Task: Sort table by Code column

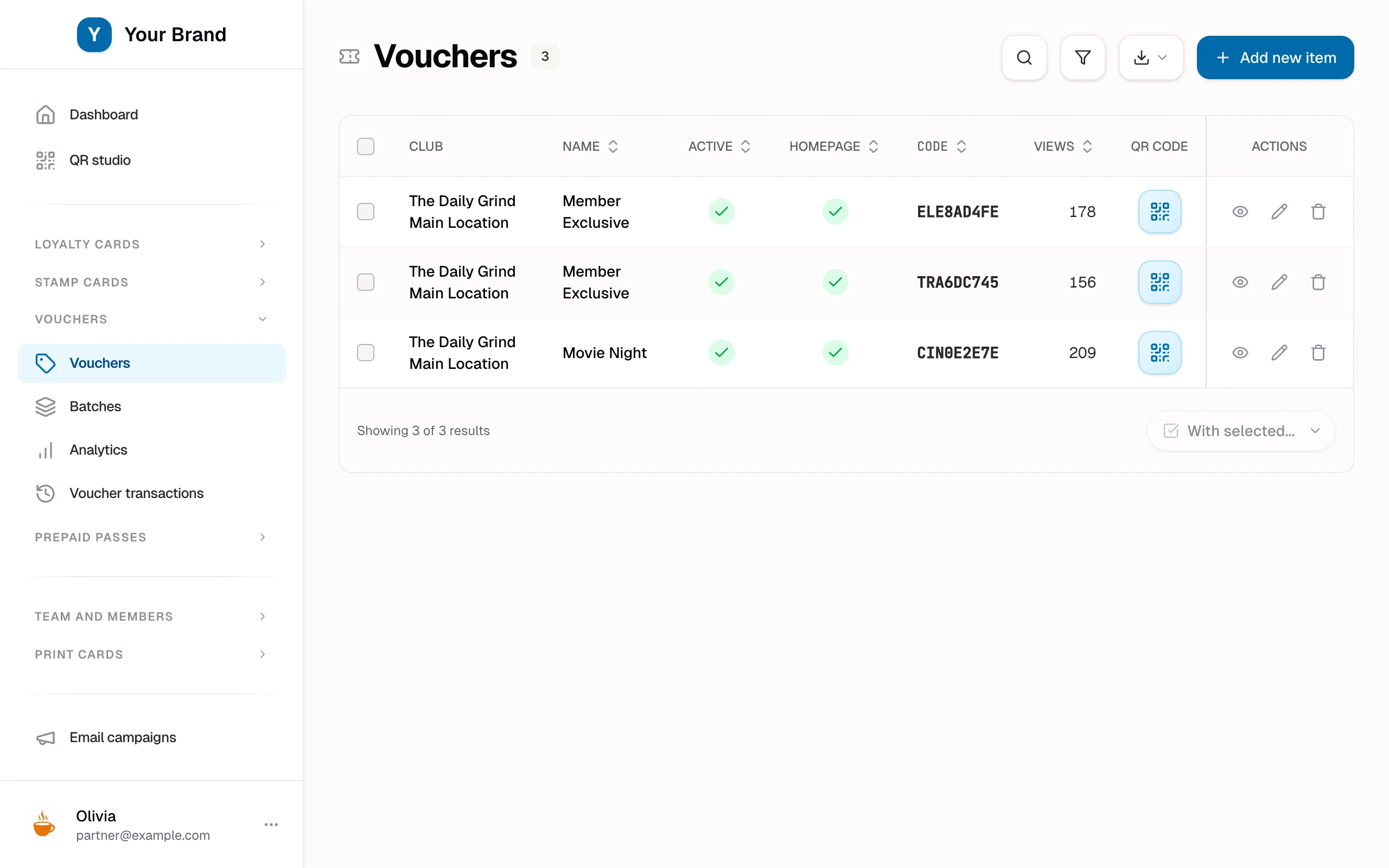Action: tap(942, 146)
